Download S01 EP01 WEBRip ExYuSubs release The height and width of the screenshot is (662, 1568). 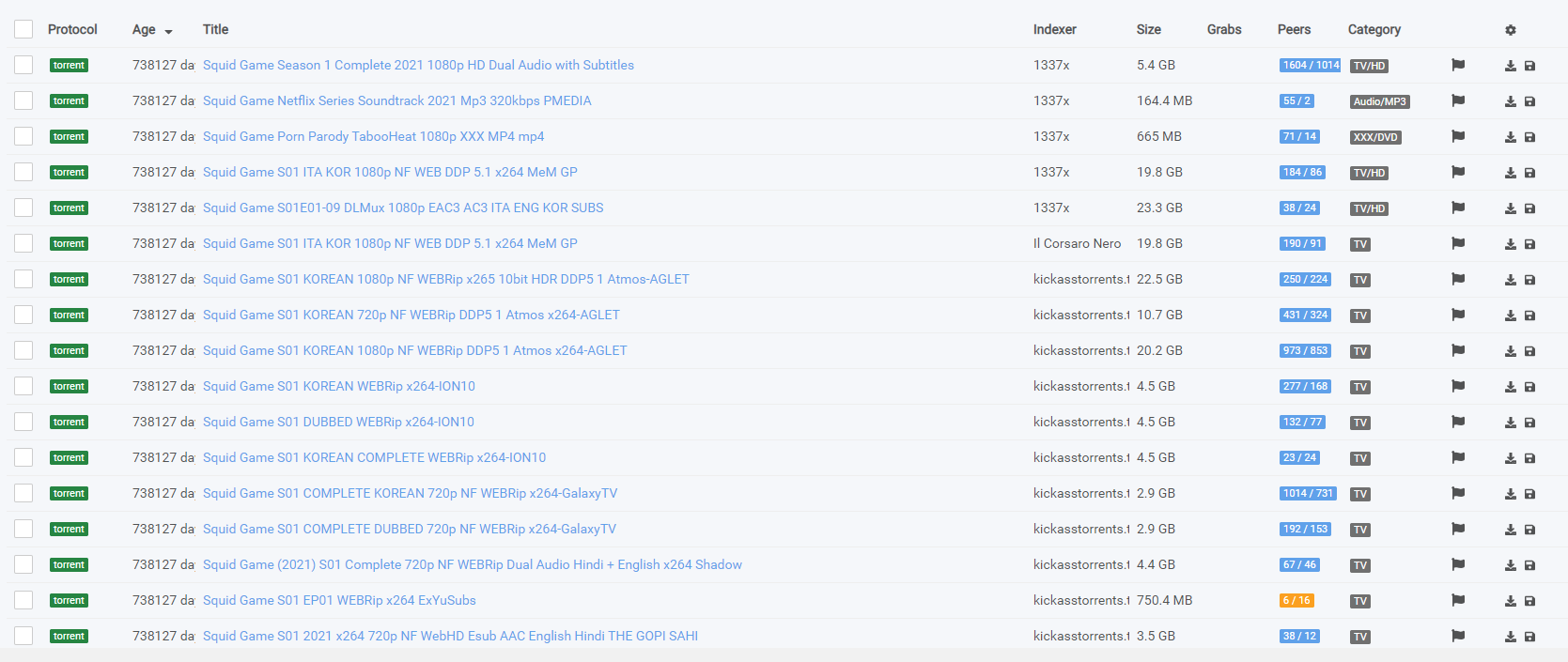[1511, 601]
